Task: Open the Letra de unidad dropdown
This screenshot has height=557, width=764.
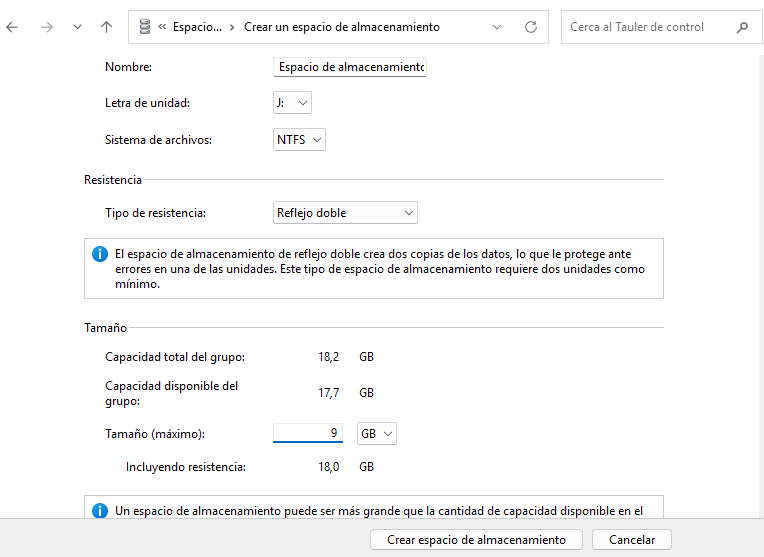Action: [x=292, y=103]
